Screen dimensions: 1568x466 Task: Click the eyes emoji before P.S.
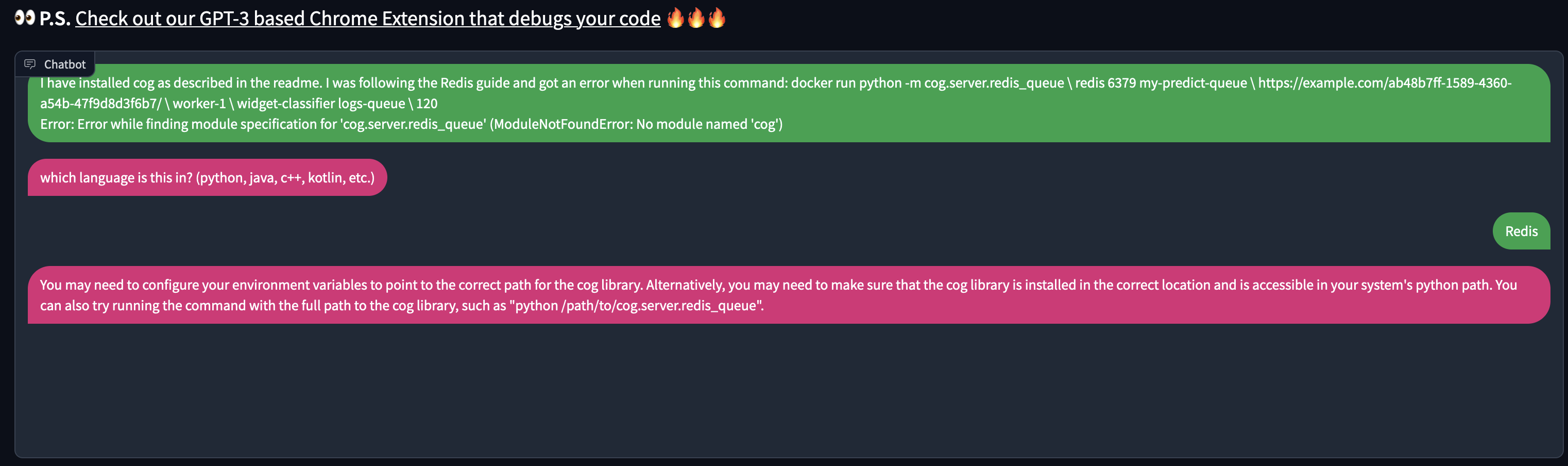[x=24, y=18]
